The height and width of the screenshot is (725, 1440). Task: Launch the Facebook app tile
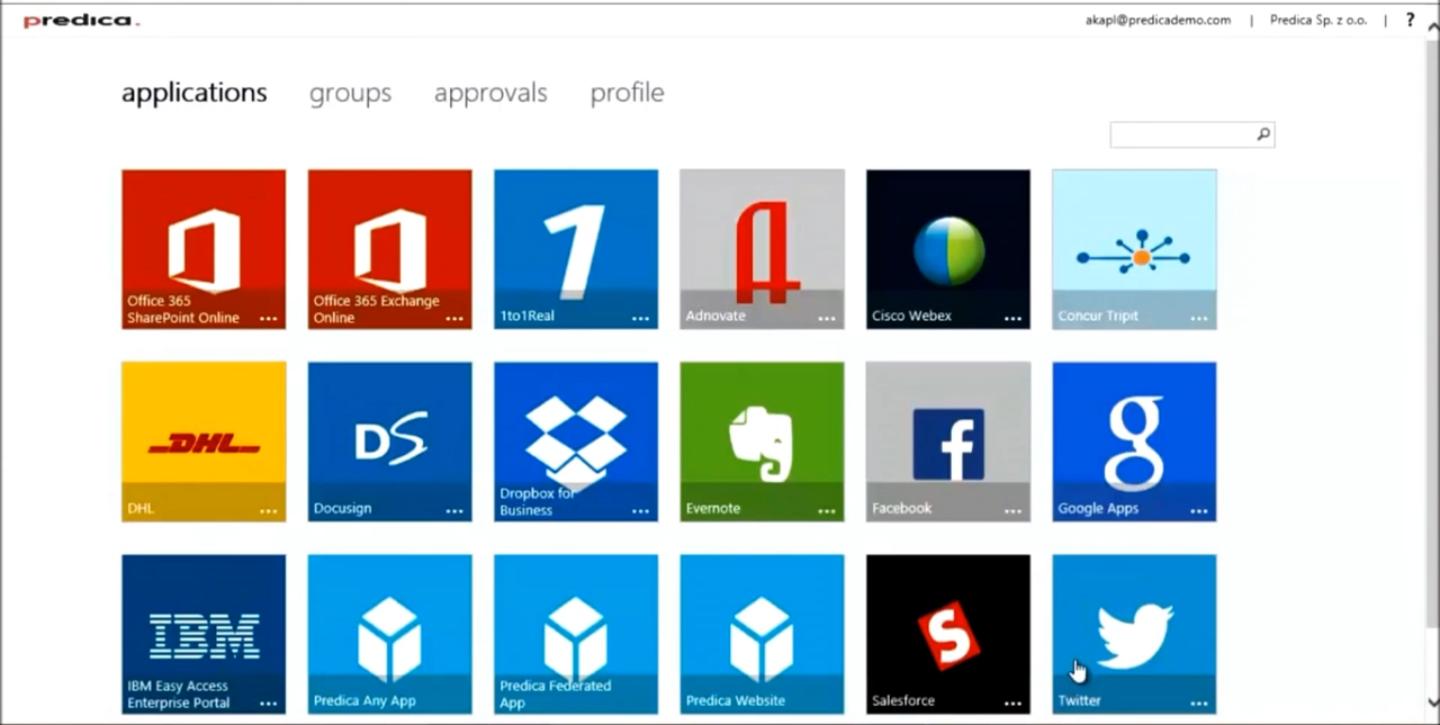(948, 441)
